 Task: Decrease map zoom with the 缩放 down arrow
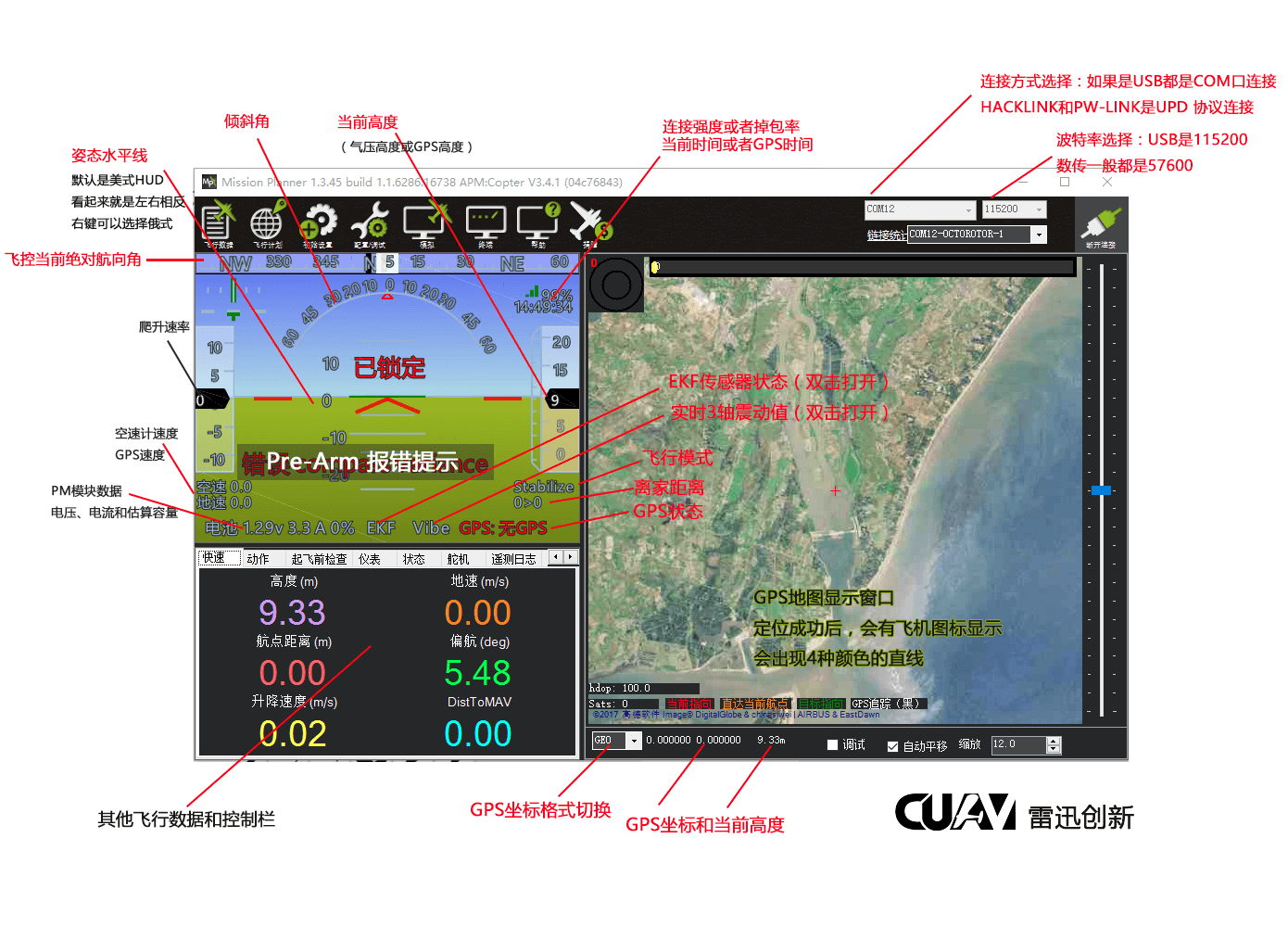click(1053, 749)
